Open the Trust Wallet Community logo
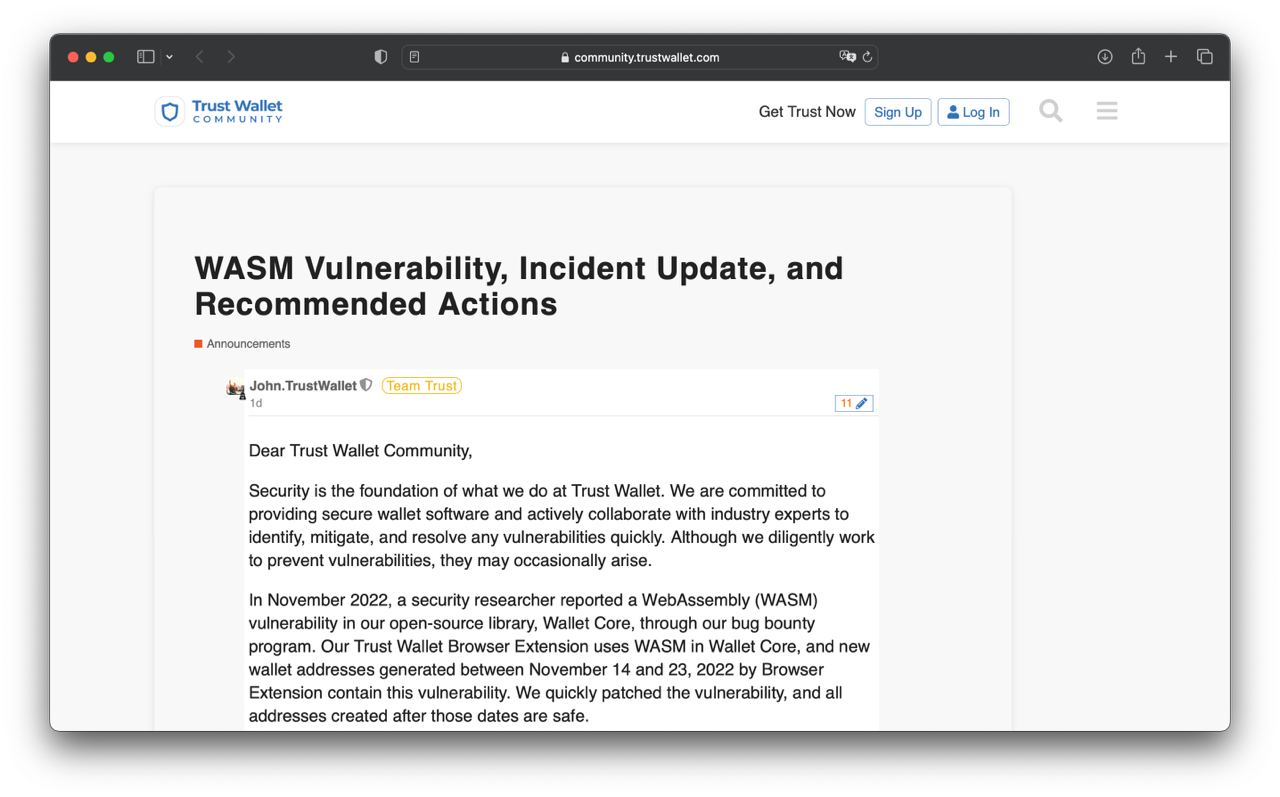Viewport: 1280px width, 797px height. tap(220, 111)
